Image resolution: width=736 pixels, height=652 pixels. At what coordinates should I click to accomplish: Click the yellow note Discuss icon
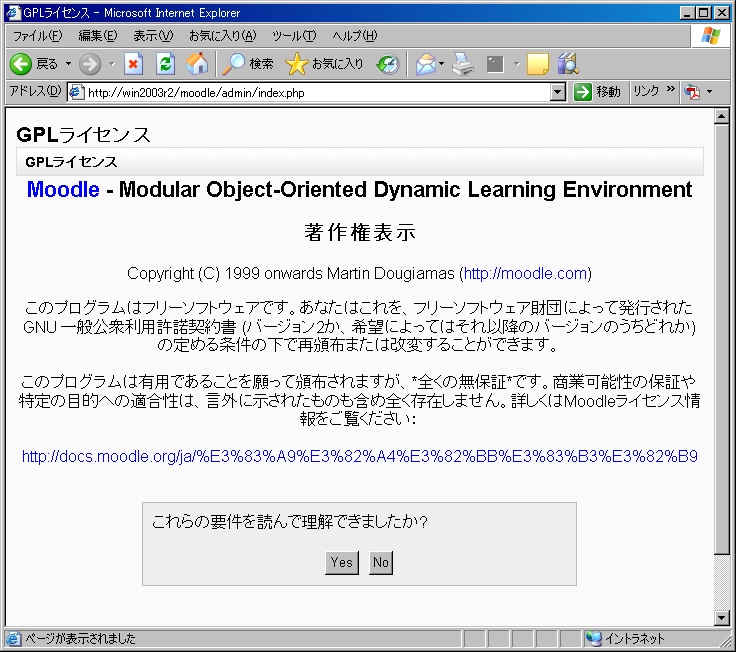pos(538,64)
